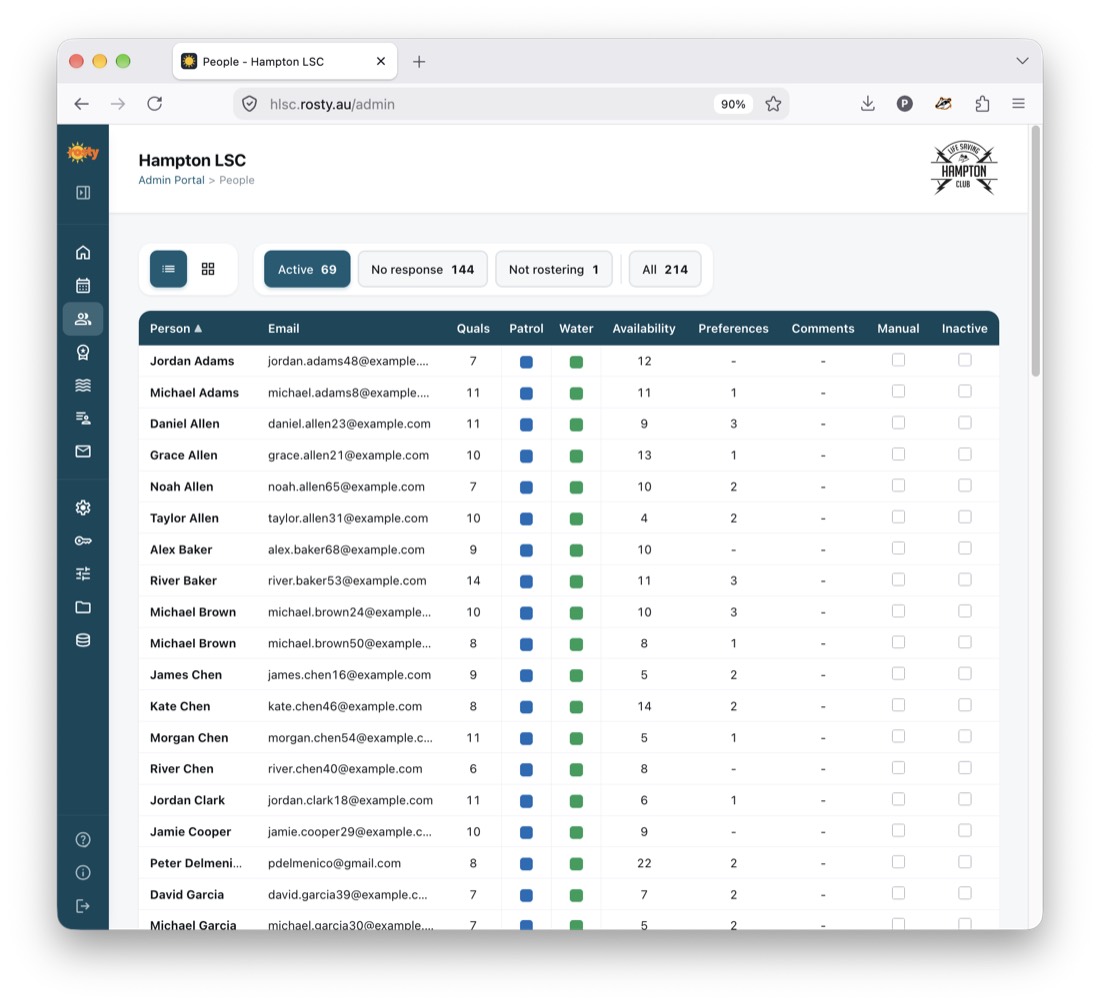Click River Baker's quals value 14
Image resolution: width=1100 pixels, height=1005 pixels.
(x=473, y=581)
